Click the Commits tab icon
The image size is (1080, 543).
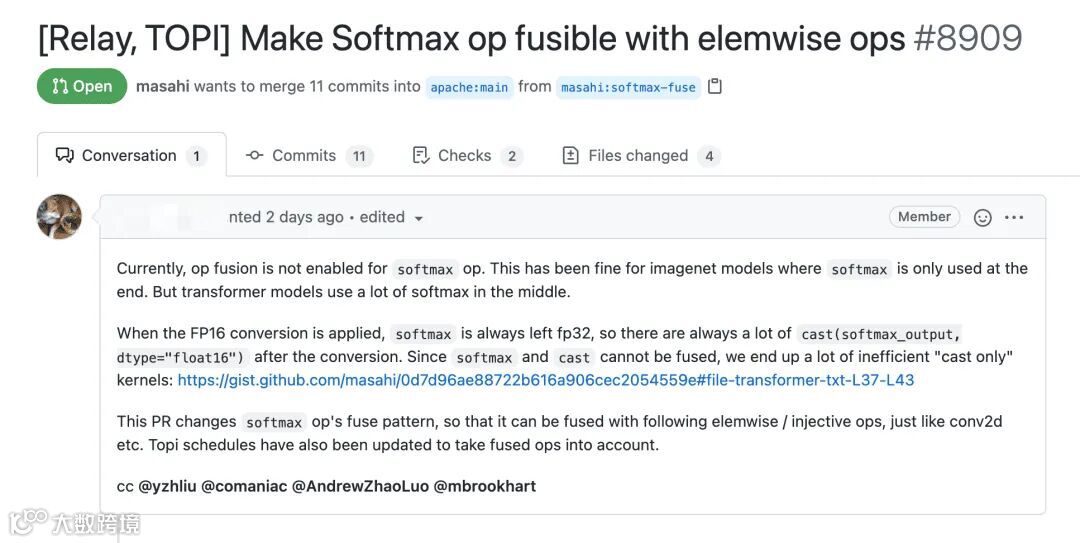point(255,155)
